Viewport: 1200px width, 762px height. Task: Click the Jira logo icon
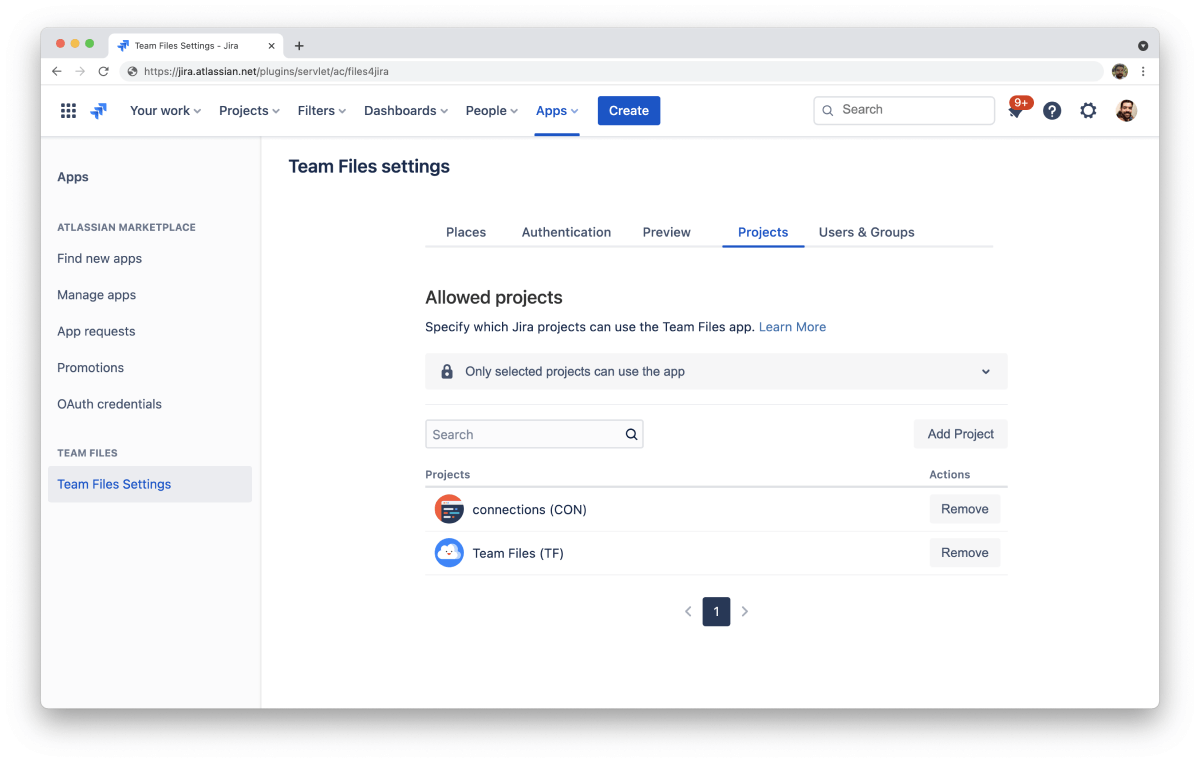pyautogui.click(x=98, y=111)
